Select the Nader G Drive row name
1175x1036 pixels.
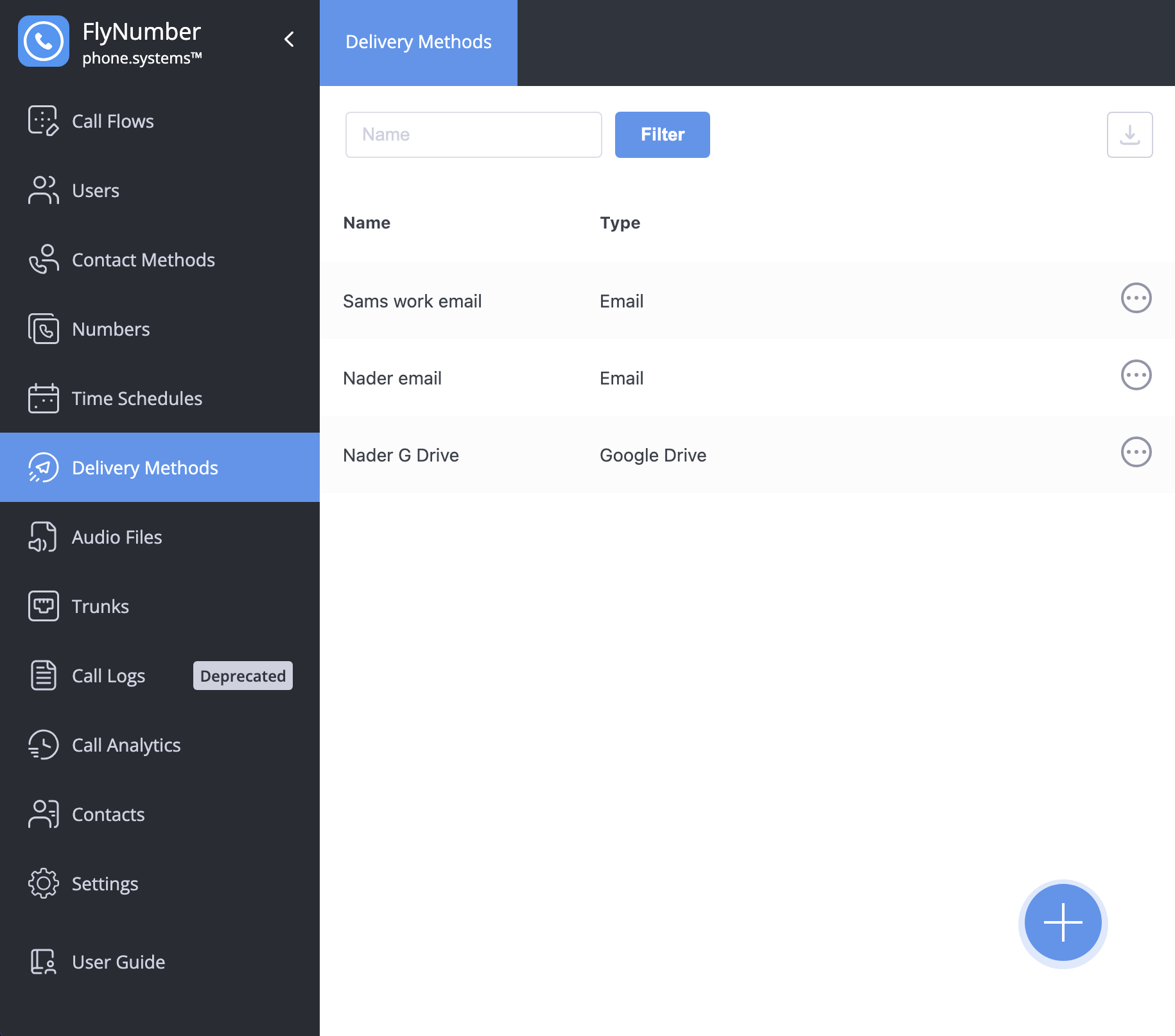pos(401,455)
